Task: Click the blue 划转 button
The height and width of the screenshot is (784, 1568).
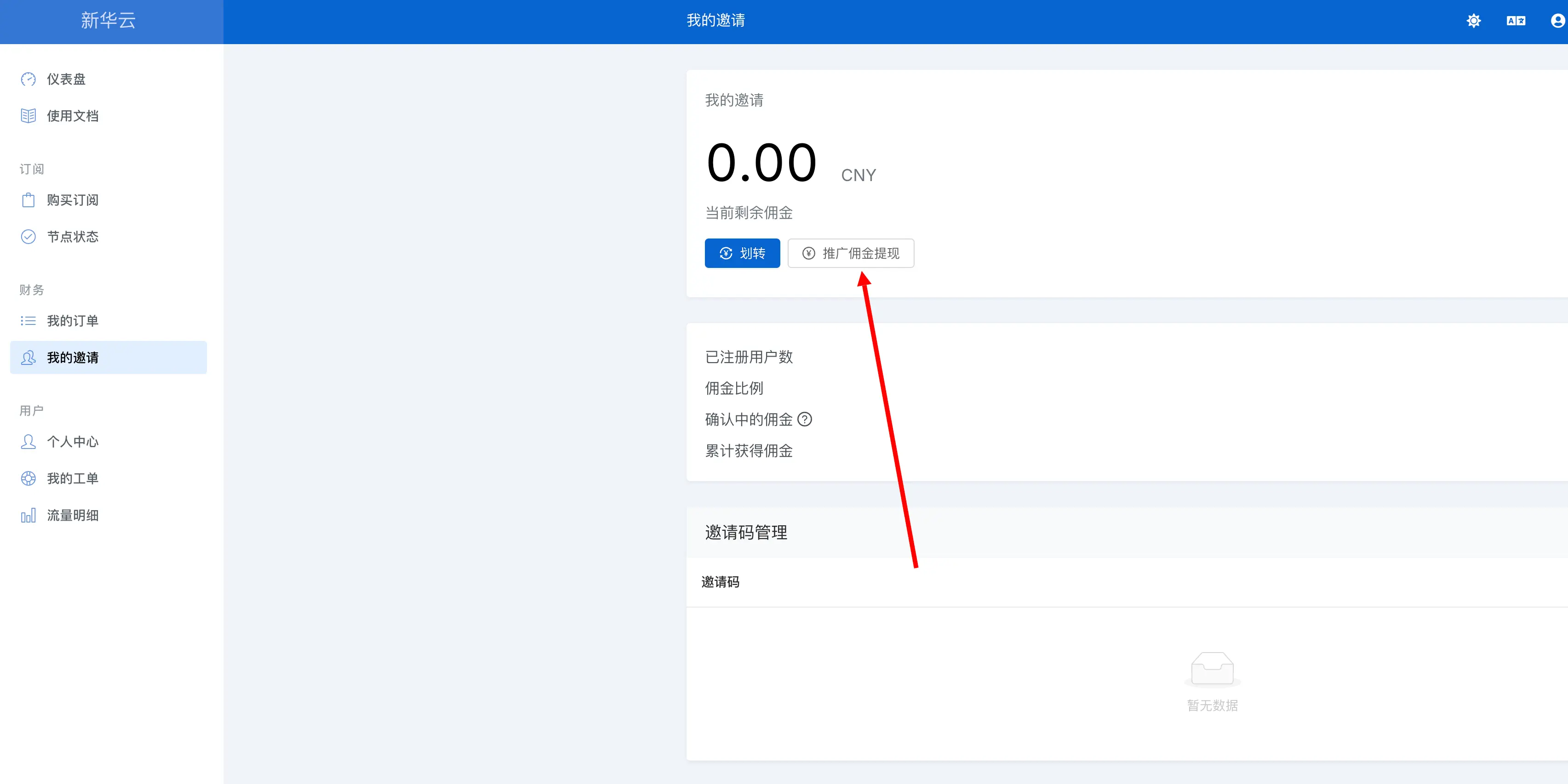Action: (742, 253)
